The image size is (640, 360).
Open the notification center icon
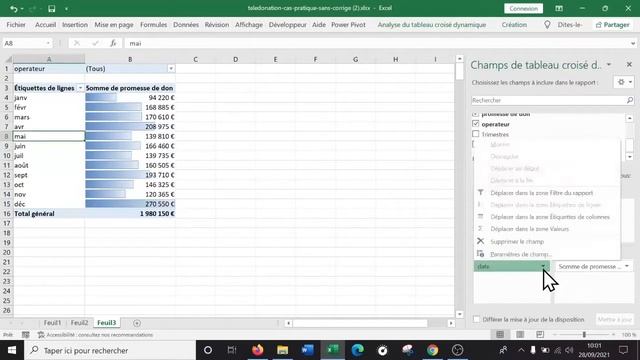(x=623, y=350)
